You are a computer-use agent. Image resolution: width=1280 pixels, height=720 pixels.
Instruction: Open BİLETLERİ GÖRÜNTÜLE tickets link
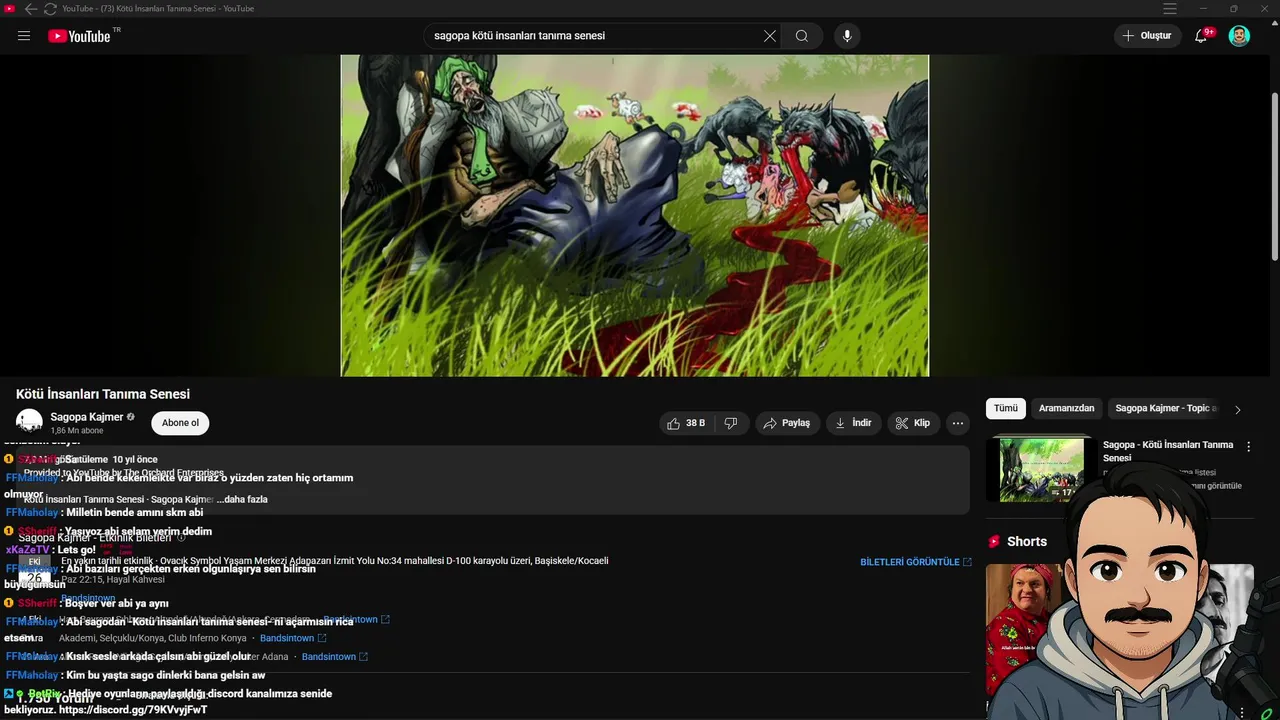point(915,562)
